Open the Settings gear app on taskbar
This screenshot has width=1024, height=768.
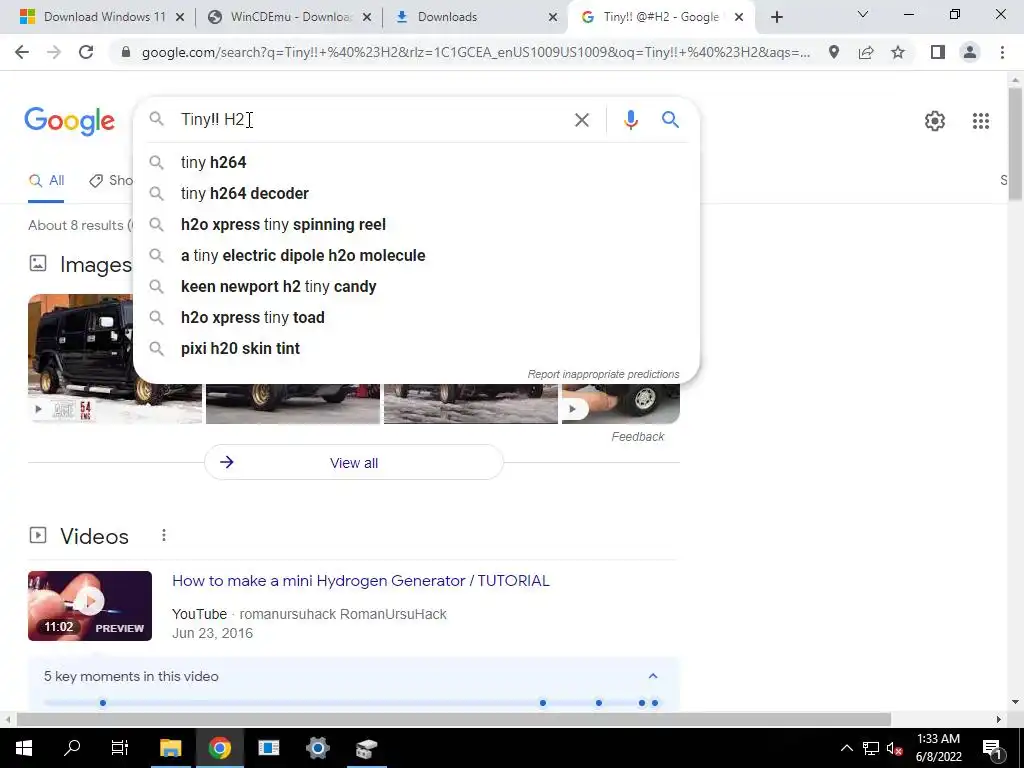click(x=317, y=748)
